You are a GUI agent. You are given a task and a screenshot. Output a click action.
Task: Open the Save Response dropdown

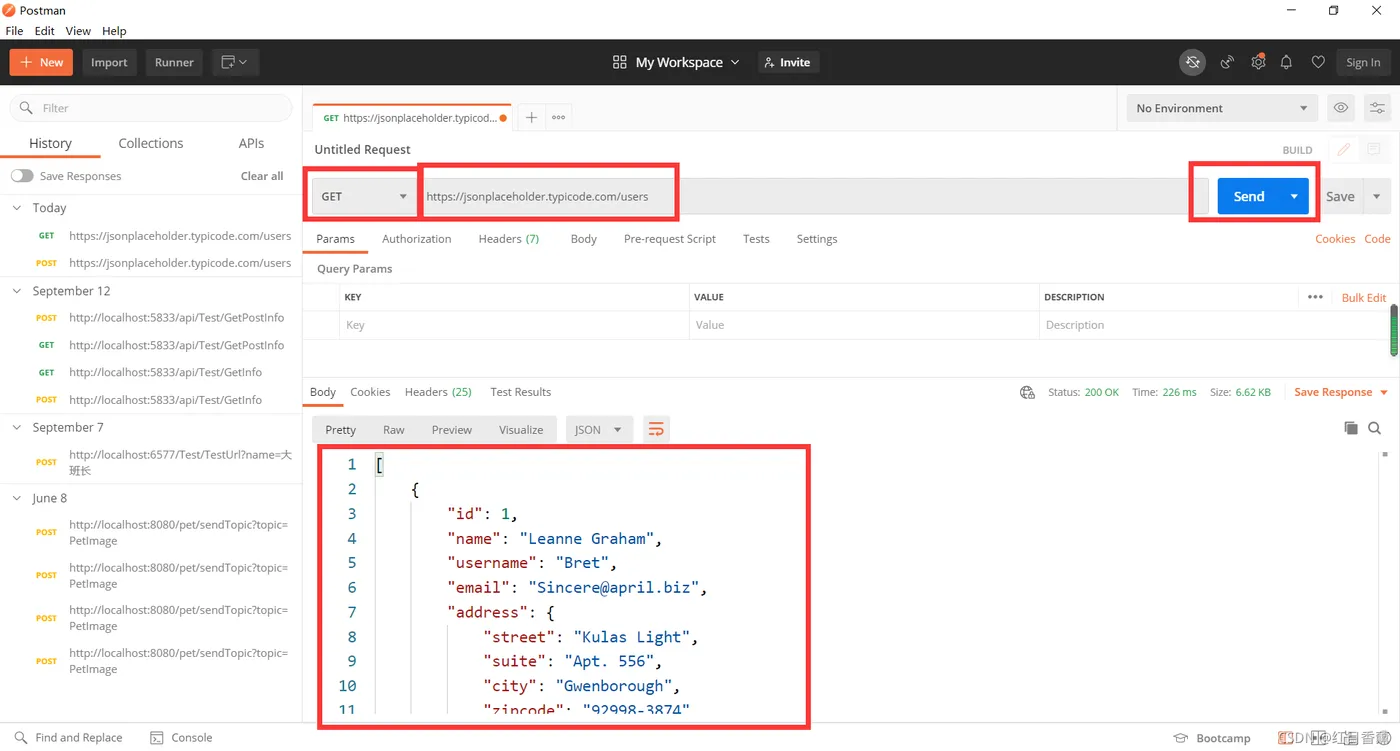[x=1341, y=392]
